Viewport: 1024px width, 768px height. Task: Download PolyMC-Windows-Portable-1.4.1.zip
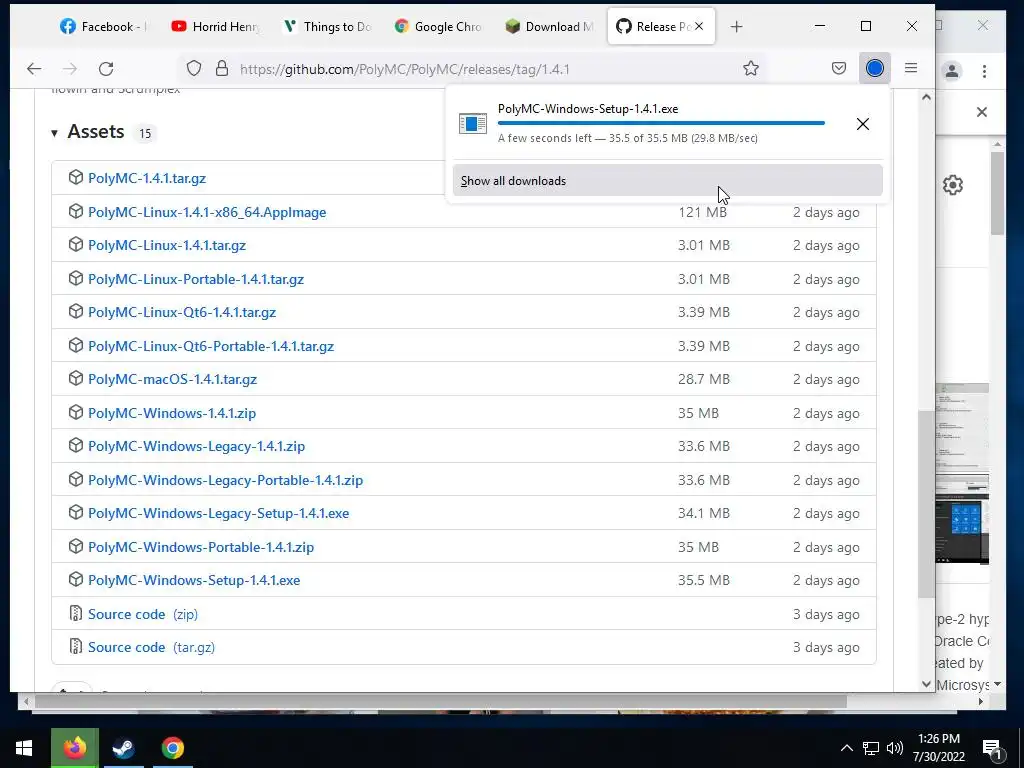coord(201,547)
